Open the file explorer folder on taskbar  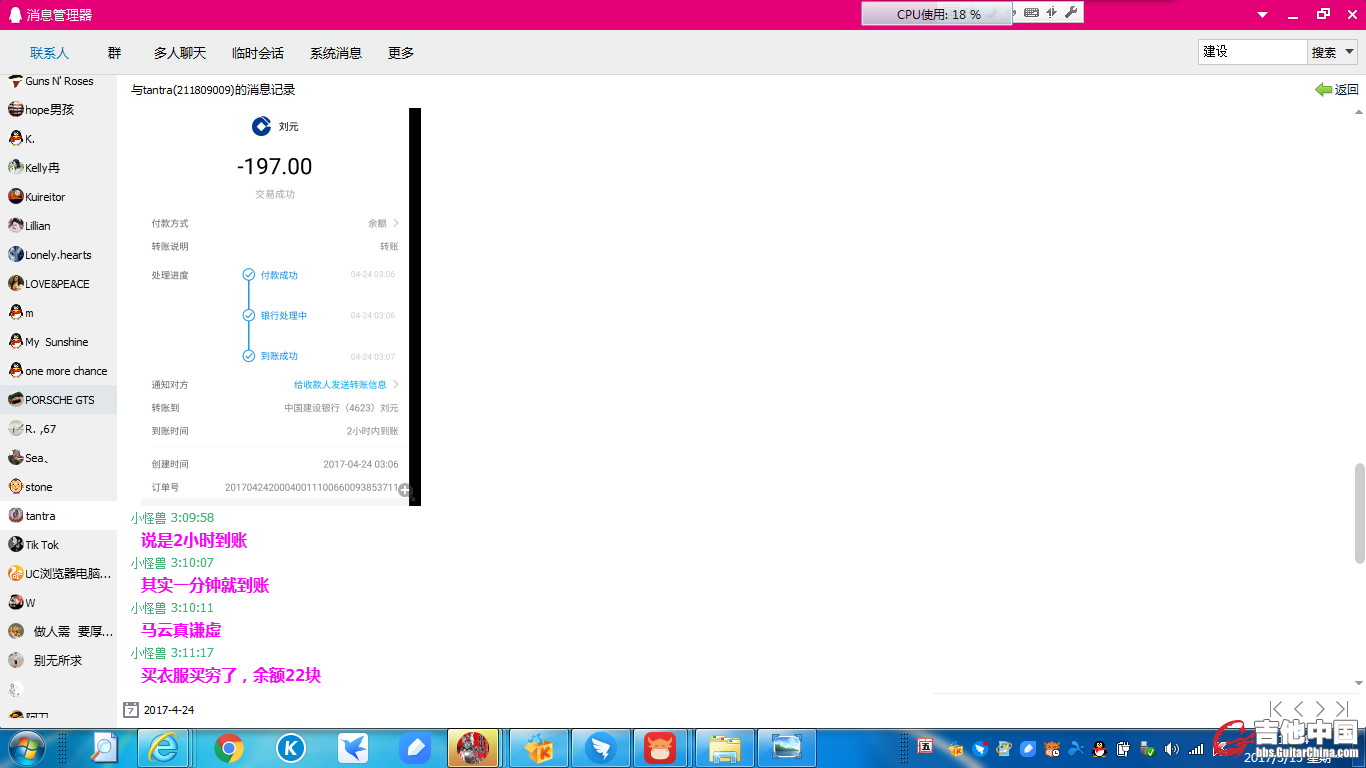coord(724,748)
